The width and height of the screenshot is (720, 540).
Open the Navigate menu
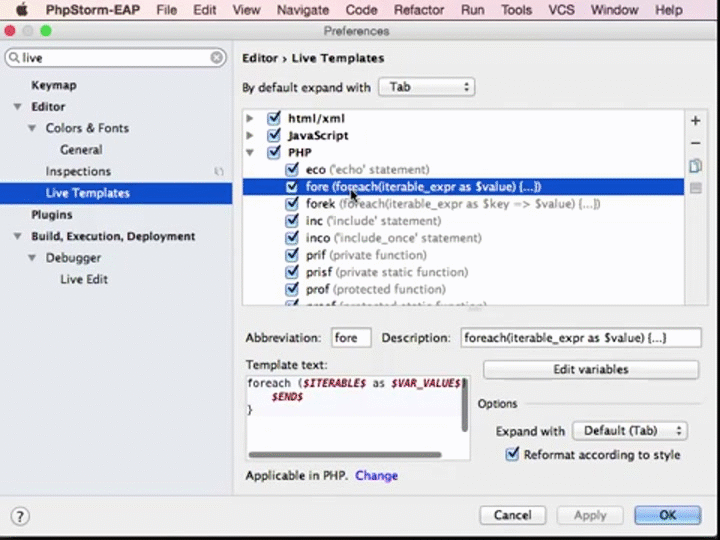[x=303, y=10]
